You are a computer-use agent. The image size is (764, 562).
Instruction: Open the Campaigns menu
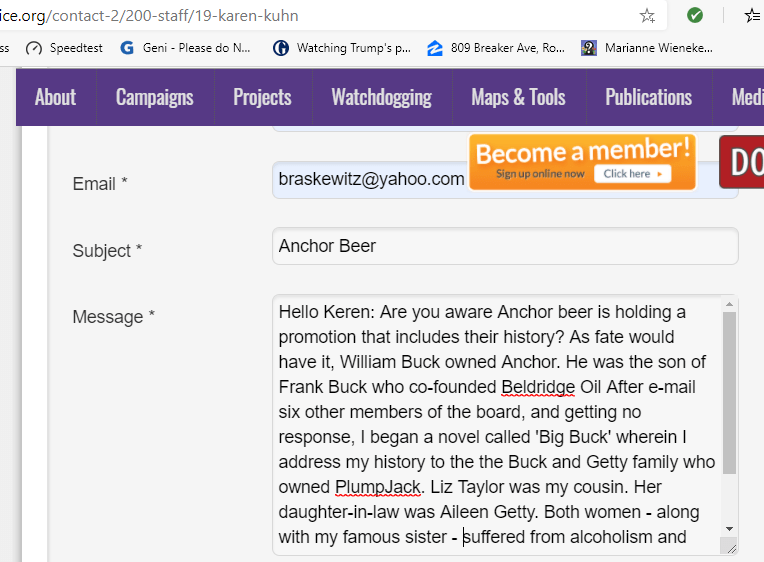tap(154, 97)
